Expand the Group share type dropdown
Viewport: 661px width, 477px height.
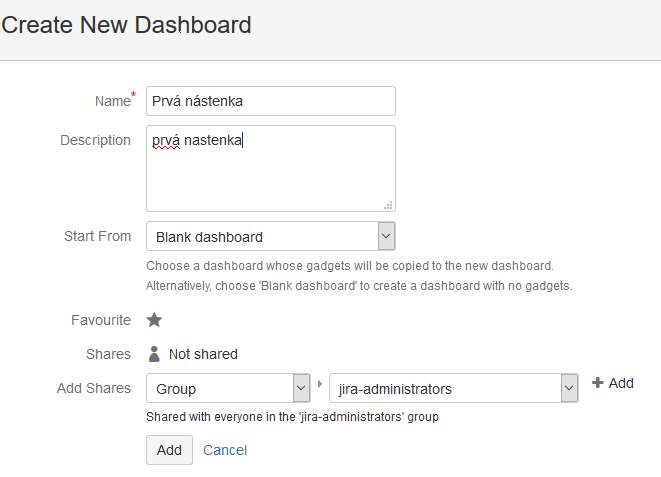click(301, 388)
